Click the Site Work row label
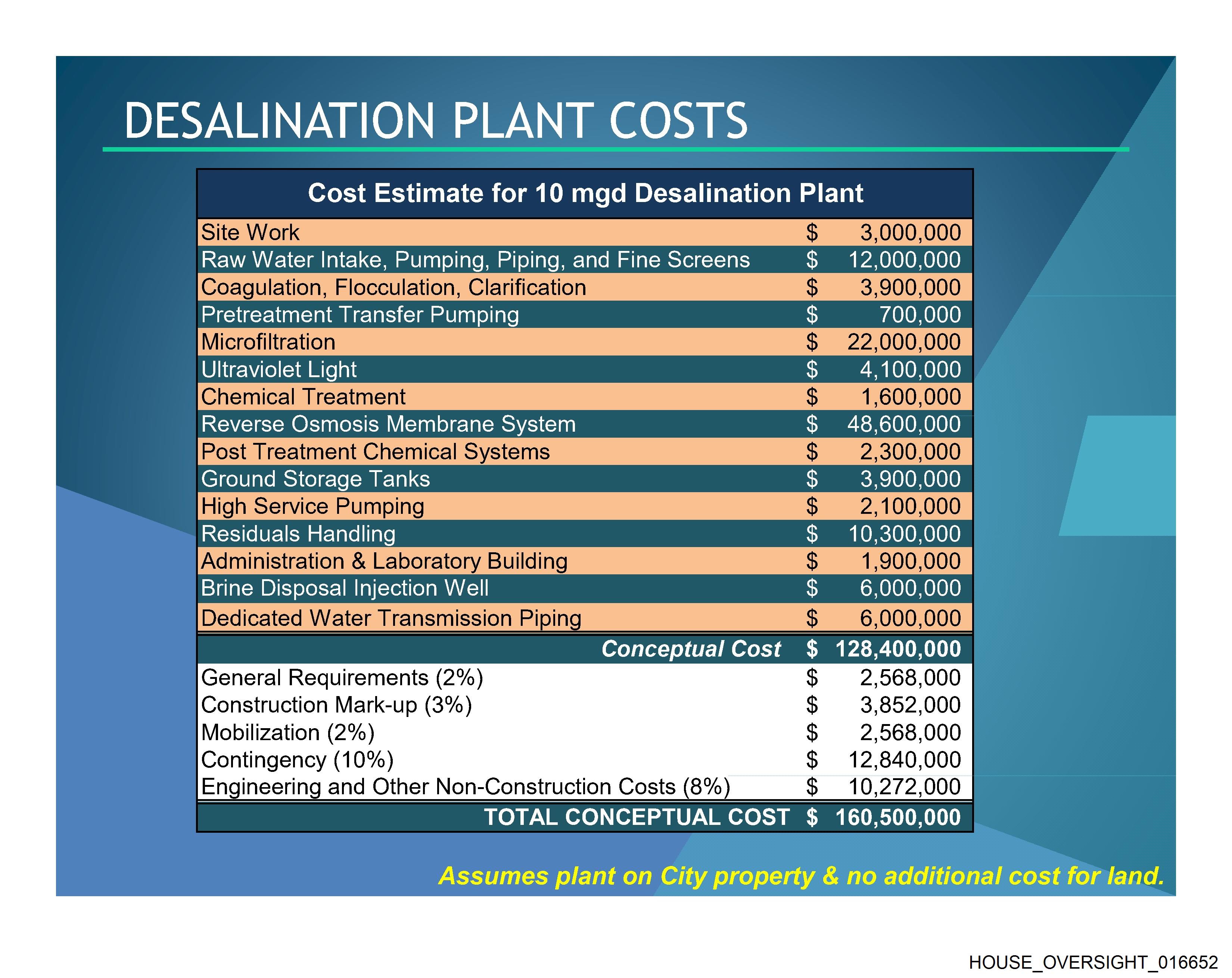 250,233
